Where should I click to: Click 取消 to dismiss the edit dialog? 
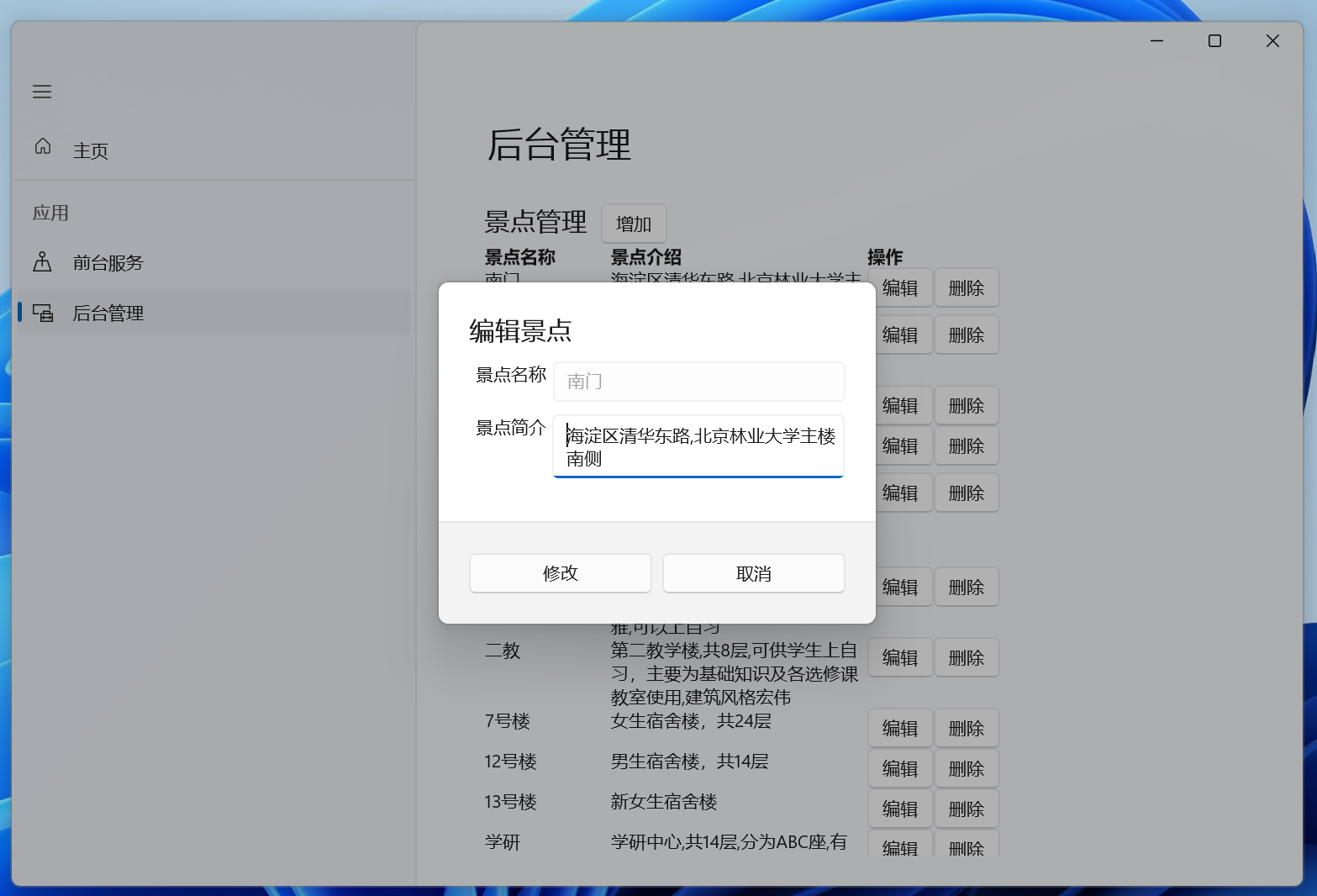click(x=754, y=573)
